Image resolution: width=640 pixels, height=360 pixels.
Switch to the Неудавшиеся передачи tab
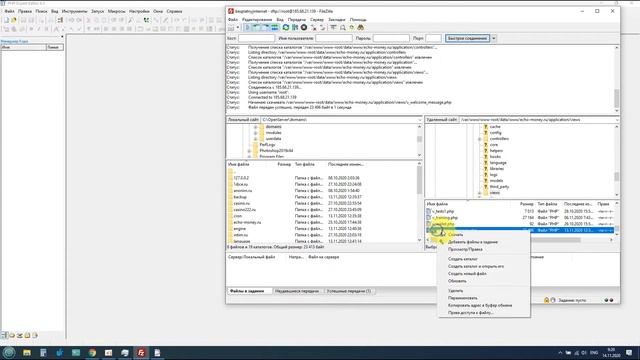tap(297, 291)
